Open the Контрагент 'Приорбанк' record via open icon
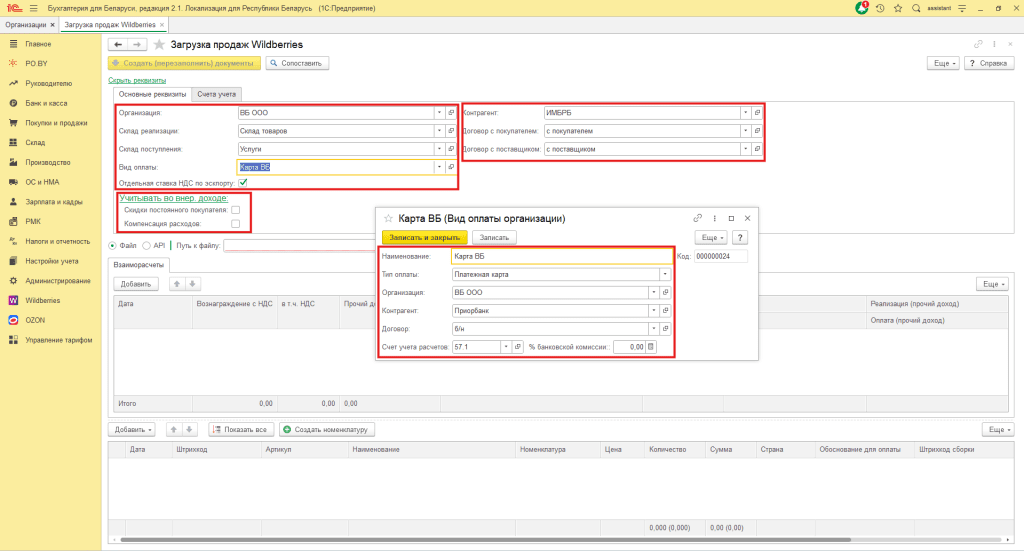The image size is (1024, 551). click(666, 311)
